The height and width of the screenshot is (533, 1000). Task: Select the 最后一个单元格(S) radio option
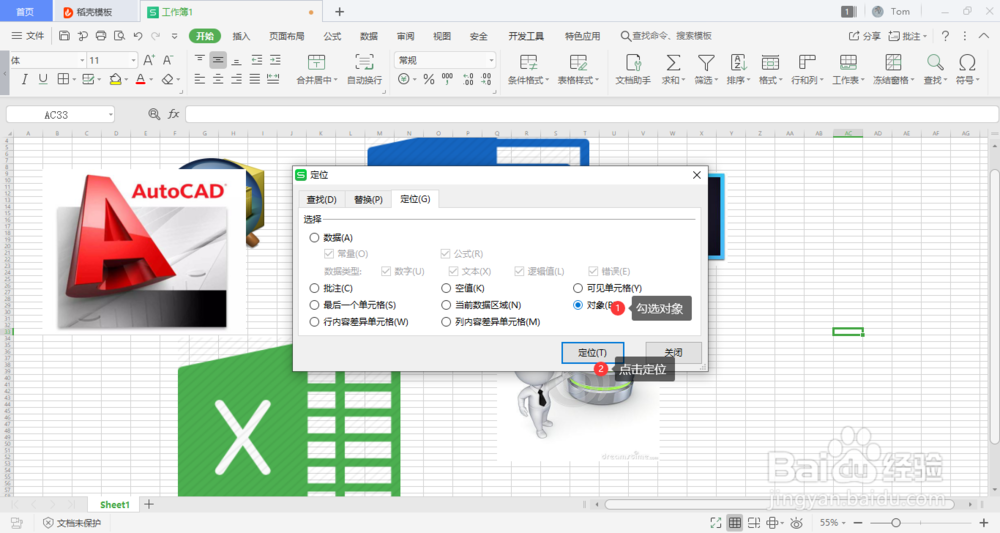(x=314, y=305)
